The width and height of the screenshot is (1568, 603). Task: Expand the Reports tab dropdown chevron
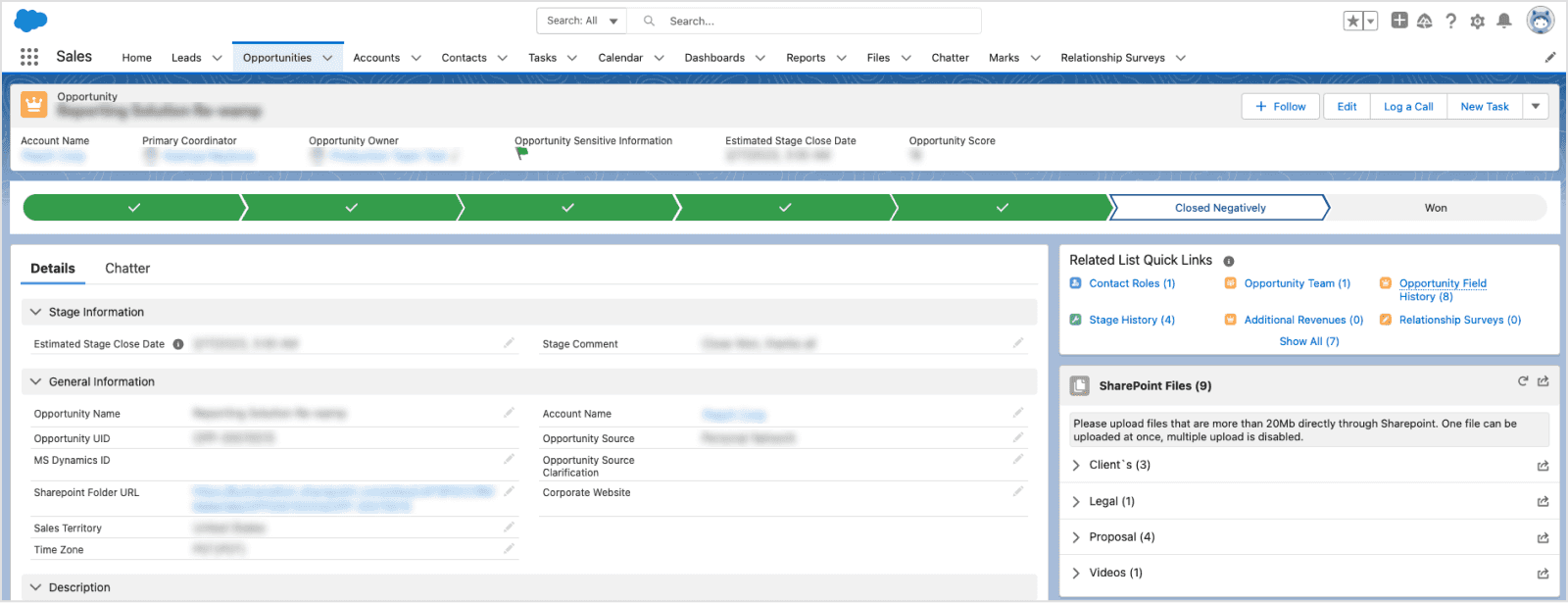[x=841, y=58]
